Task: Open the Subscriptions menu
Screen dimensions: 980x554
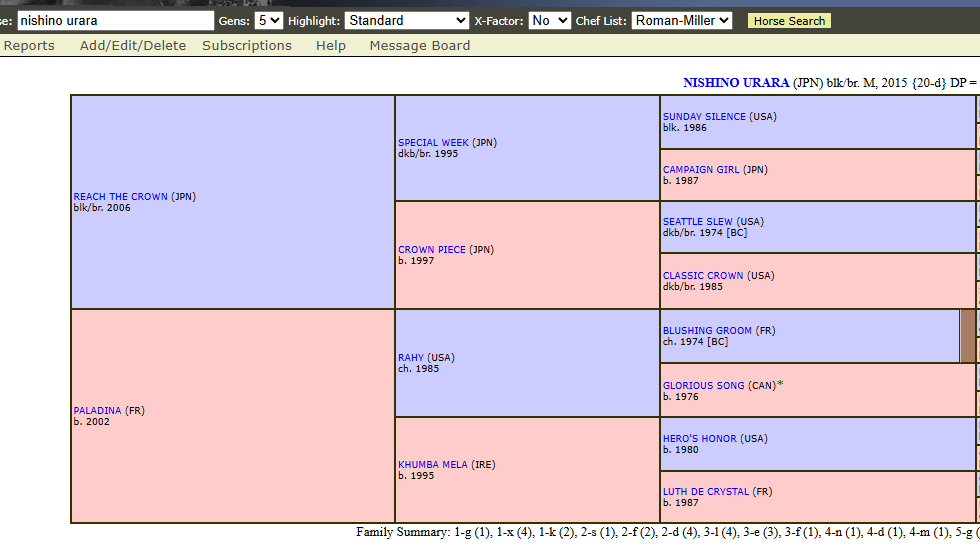Action: (x=247, y=46)
